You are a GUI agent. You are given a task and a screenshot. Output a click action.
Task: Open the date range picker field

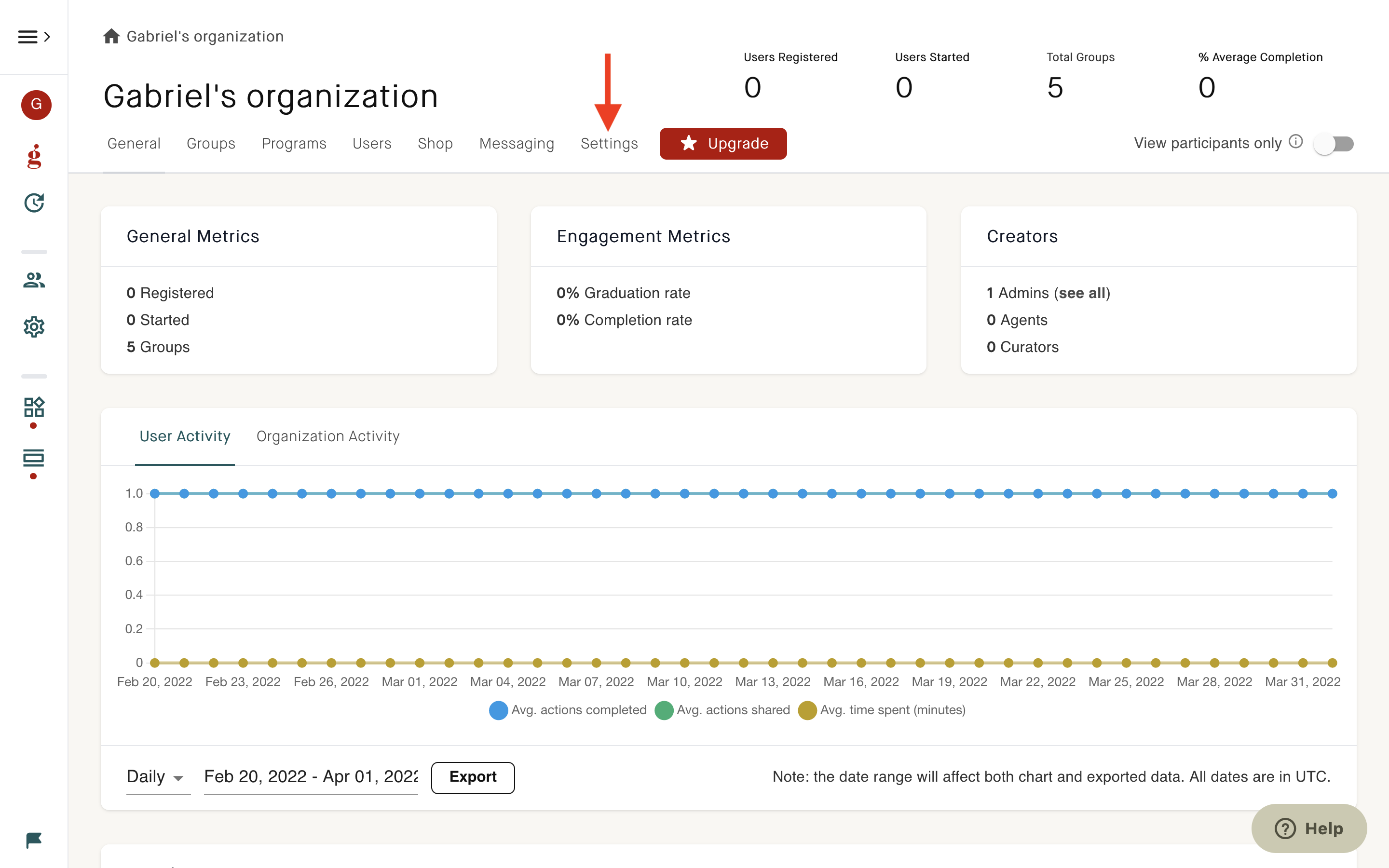311,777
